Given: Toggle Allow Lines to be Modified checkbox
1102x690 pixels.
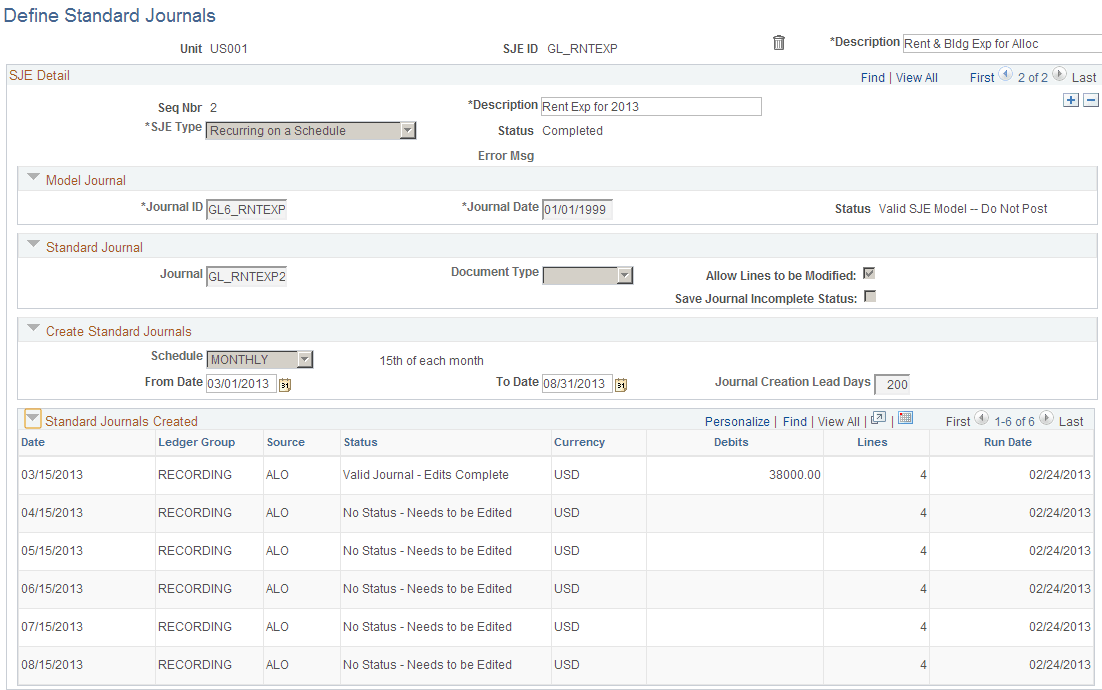Looking at the screenshot, I should [x=869, y=273].
